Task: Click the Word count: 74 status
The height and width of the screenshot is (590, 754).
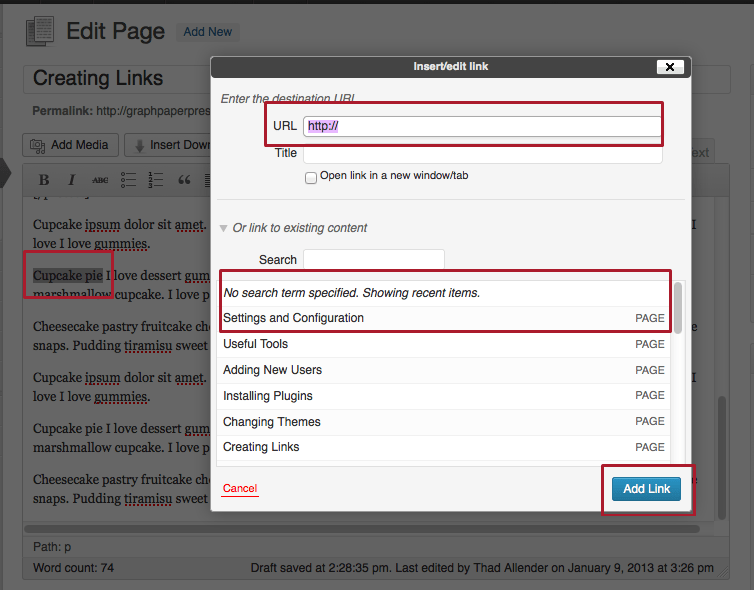Action: click(x=74, y=568)
